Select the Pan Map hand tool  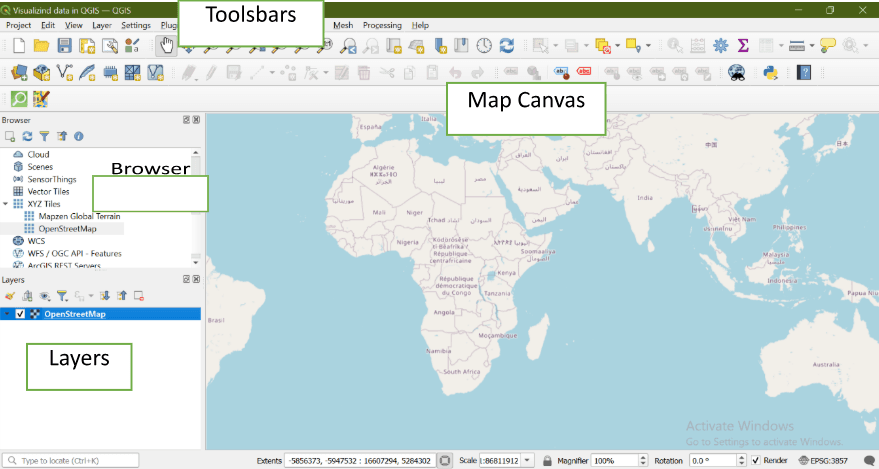pos(166,45)
